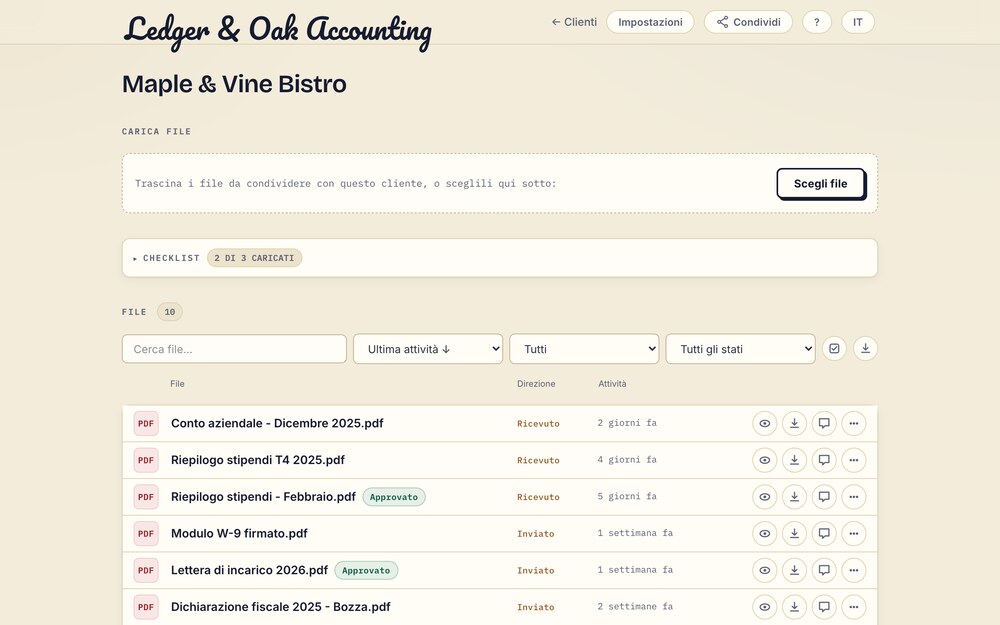Click the Scegli file button
This screenshot has height=625, width=1000.
821,184
